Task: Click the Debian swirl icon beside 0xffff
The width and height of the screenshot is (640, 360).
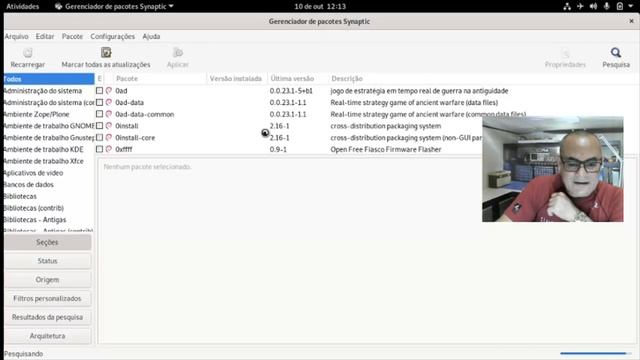Action: click(x=109, y=149)
